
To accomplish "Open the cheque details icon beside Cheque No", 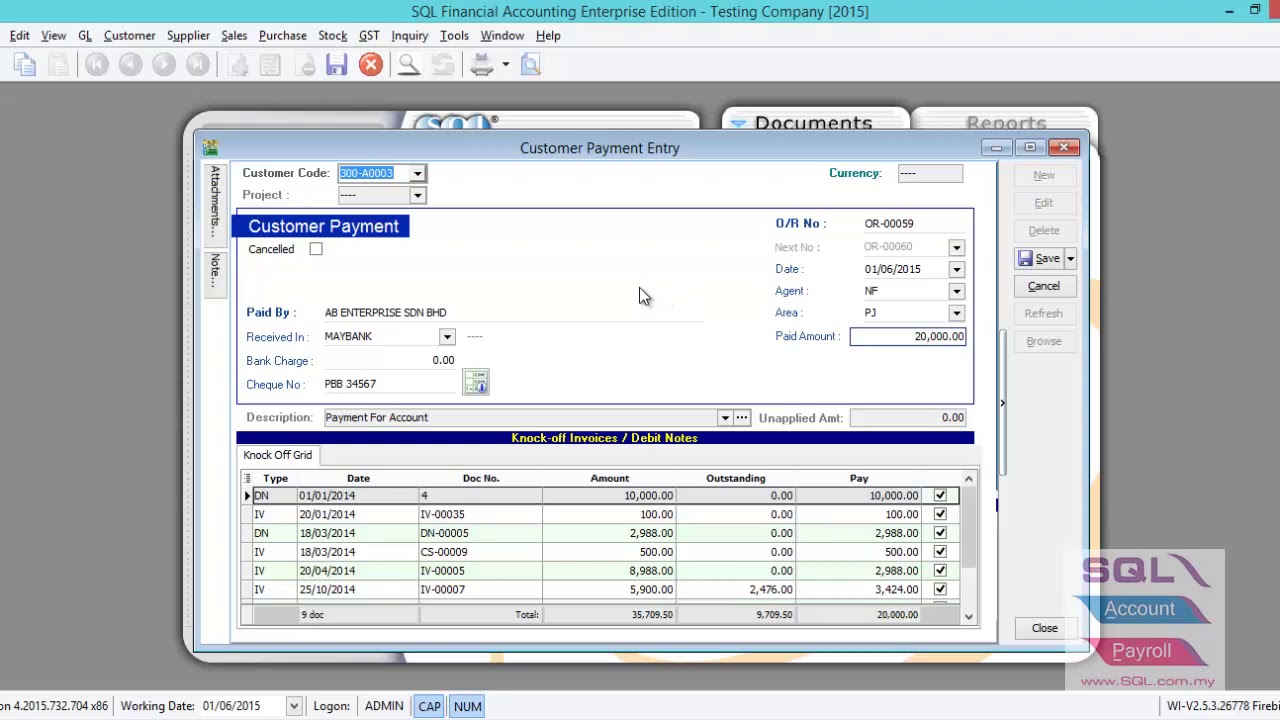I will (476, 382).
